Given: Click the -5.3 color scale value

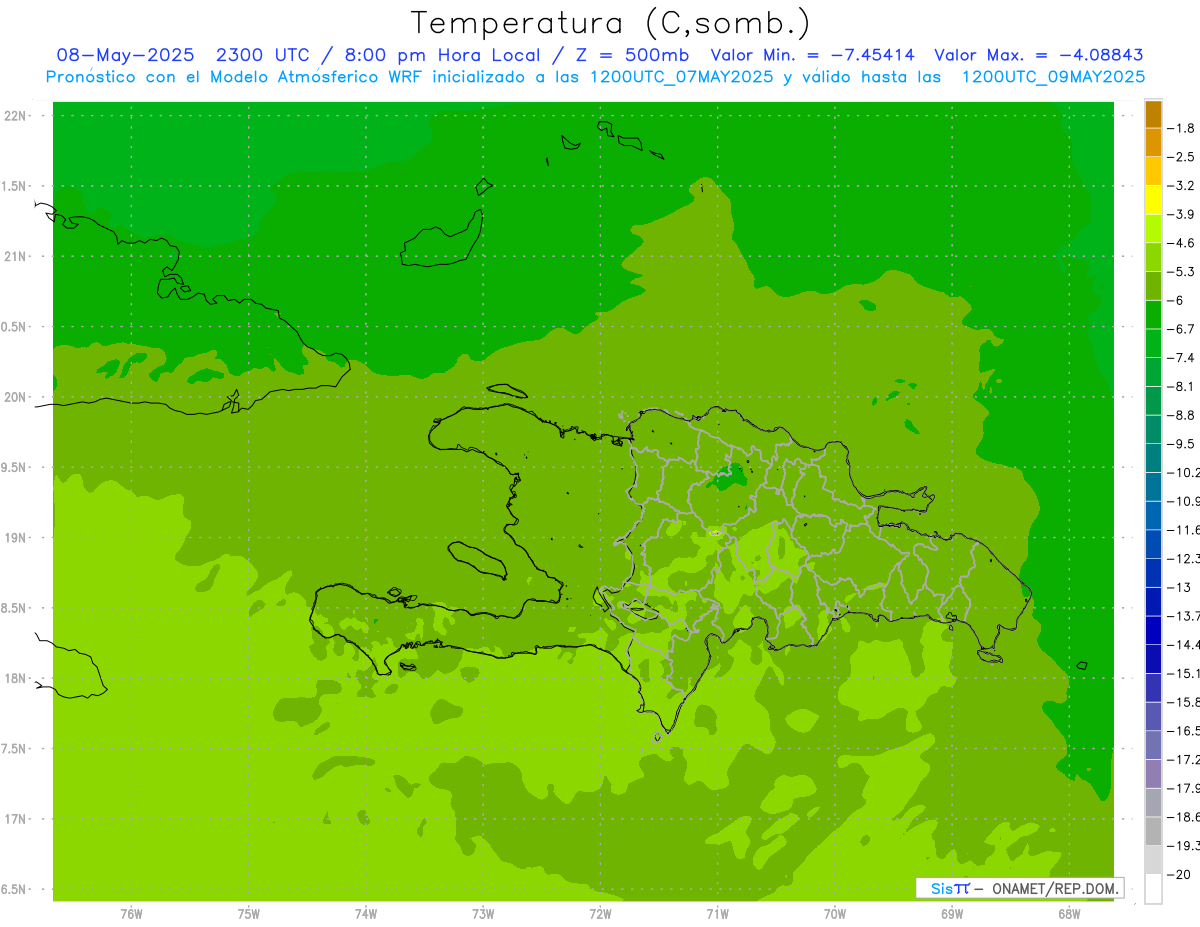Looking at the screenshot, I should (1182, 271).
